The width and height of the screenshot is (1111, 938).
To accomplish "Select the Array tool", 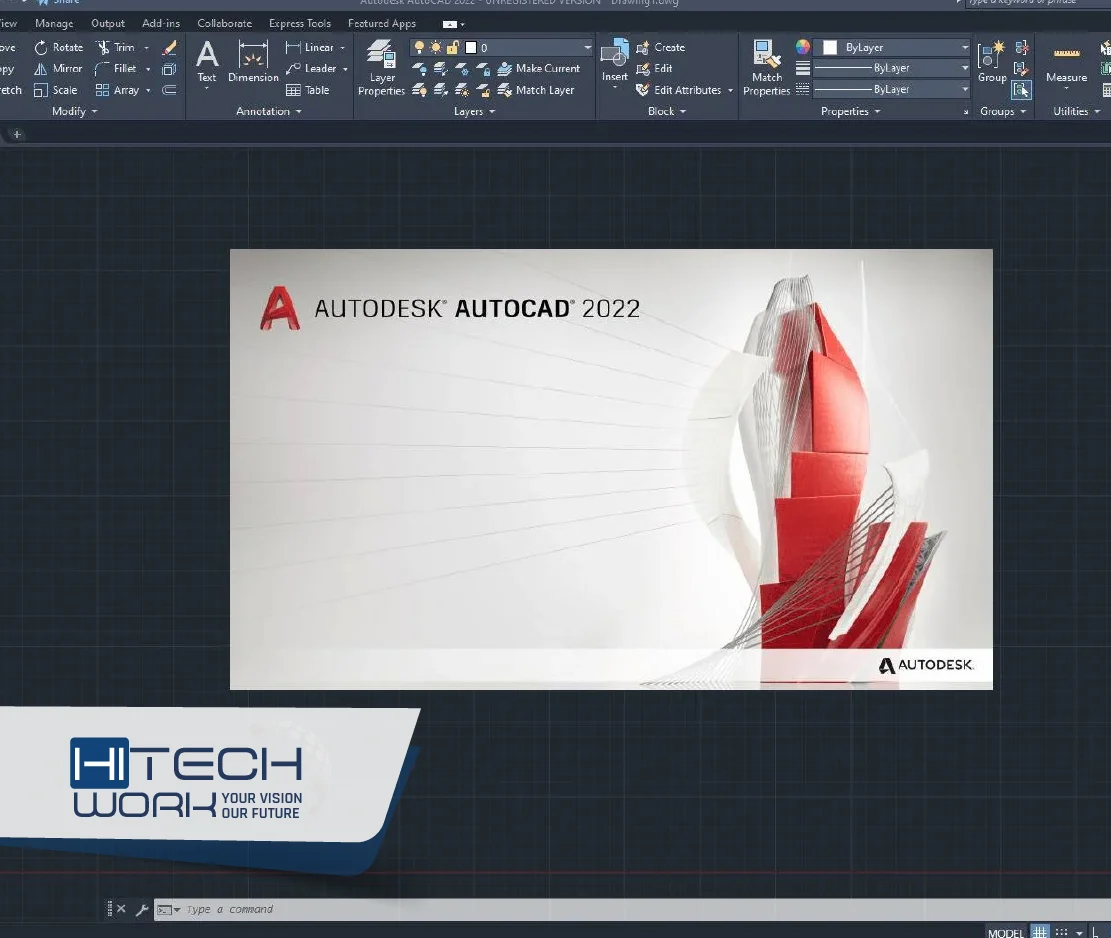I will coord(118,90).
